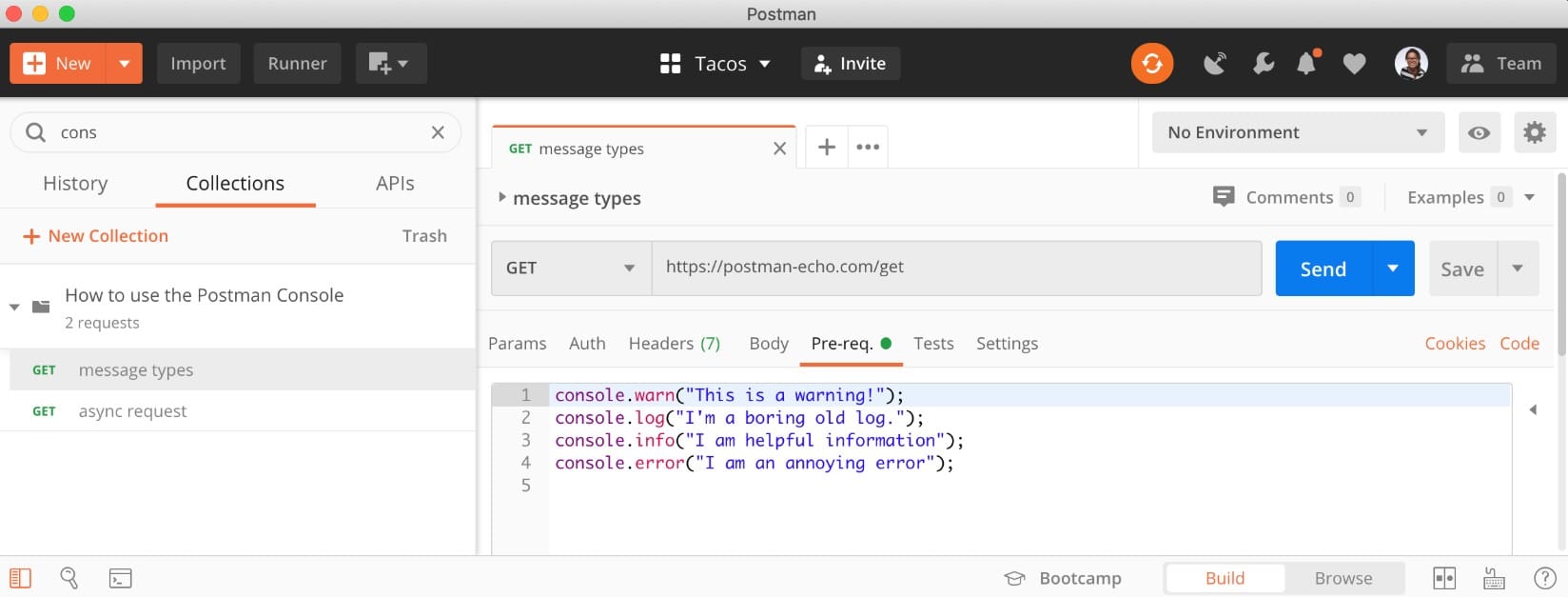Click the New button
This screenshot has width=1568, height=597.
(59, 64)
